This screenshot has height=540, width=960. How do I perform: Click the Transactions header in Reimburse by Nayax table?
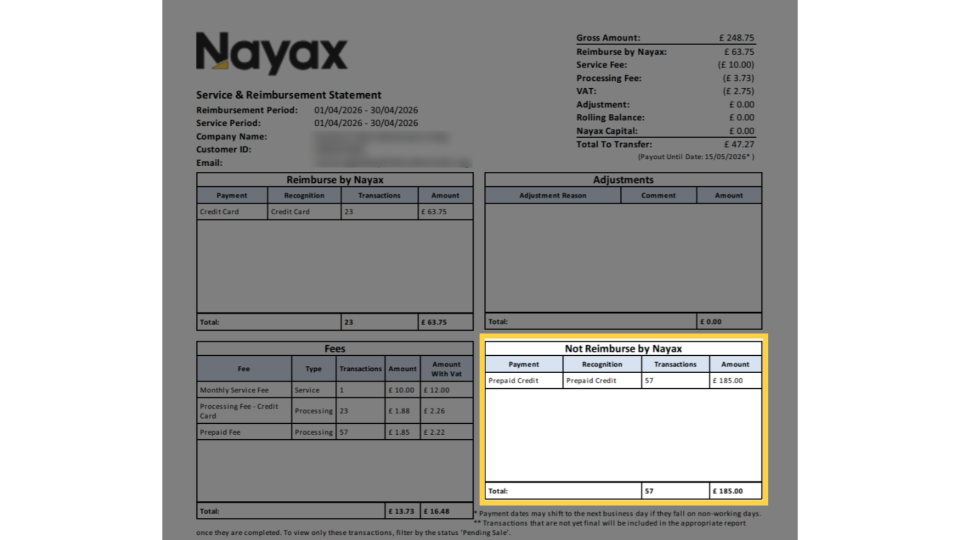pos(379,195)
